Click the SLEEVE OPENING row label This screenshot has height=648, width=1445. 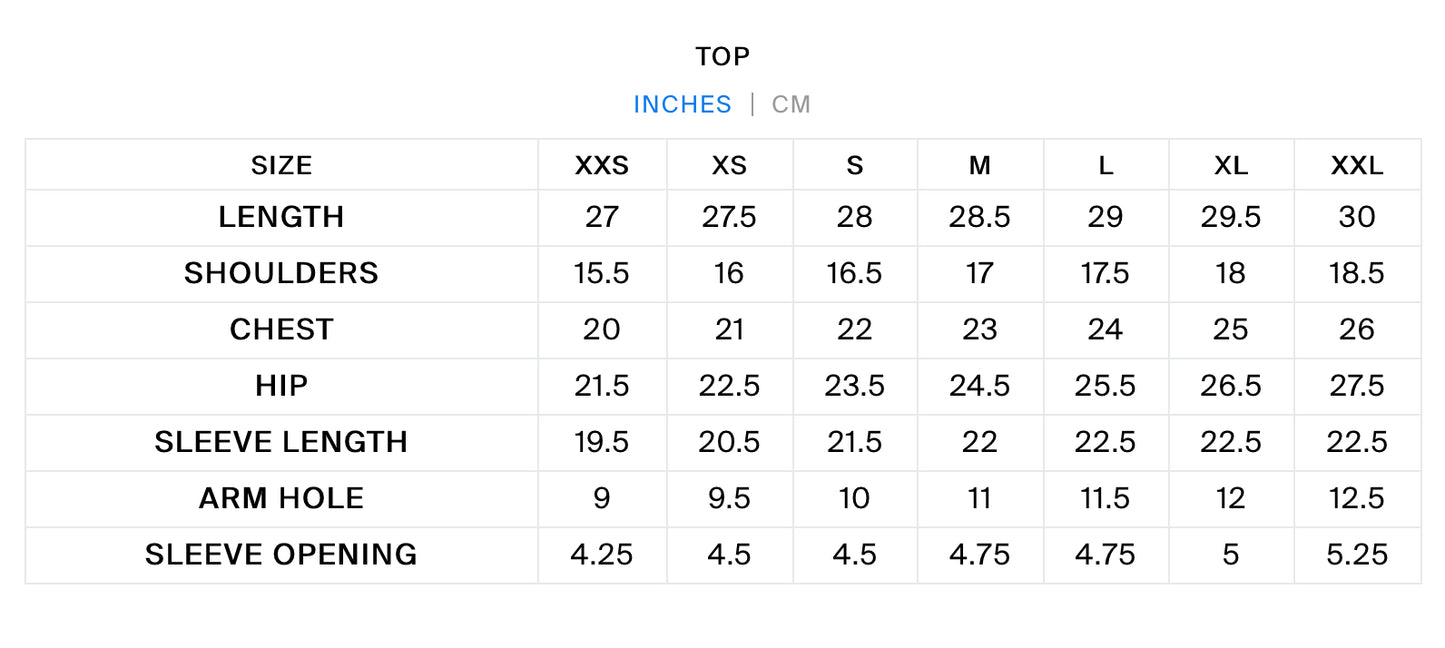(x=282, y=554)
